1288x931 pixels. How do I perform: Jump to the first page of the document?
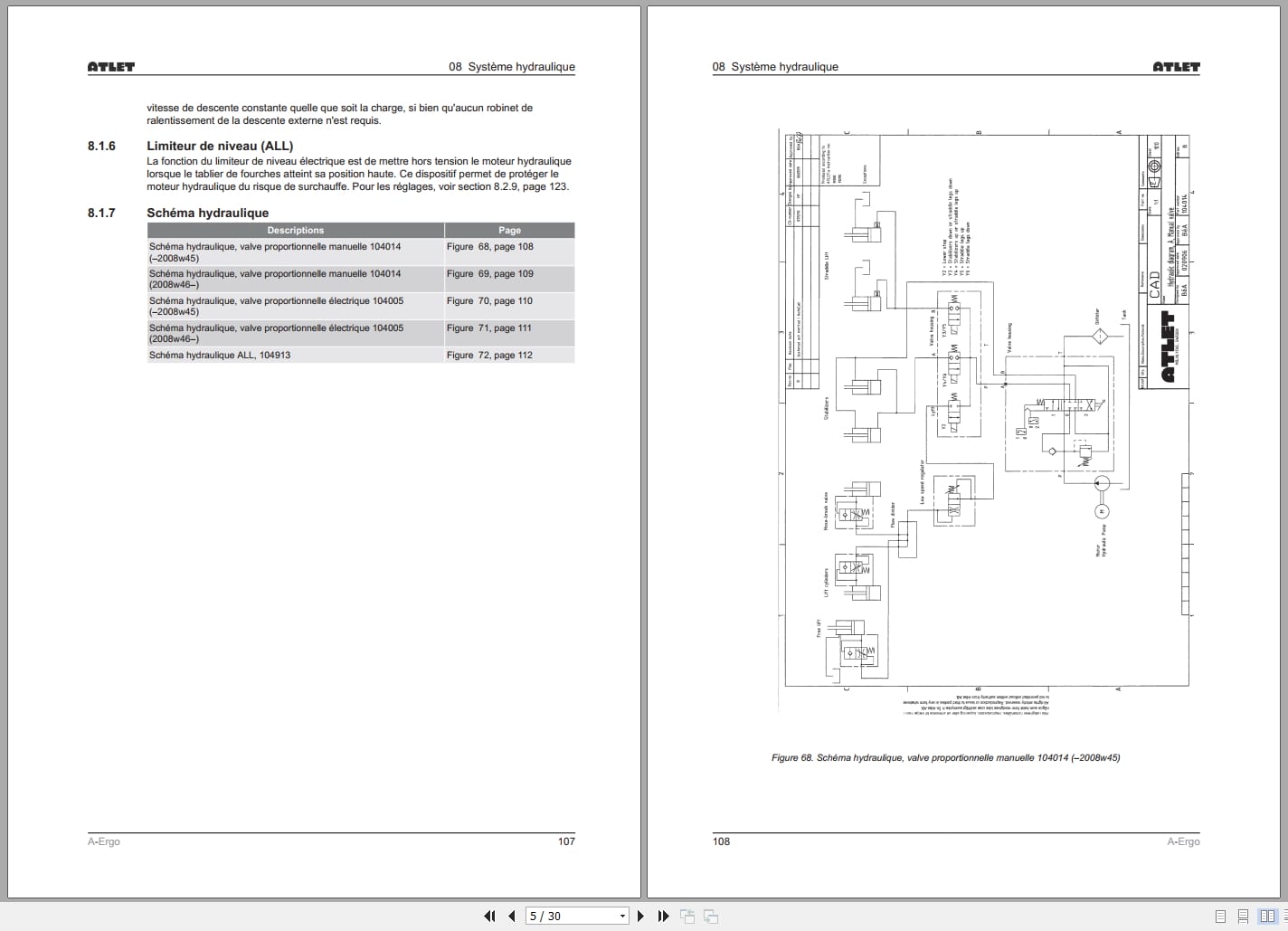click(489, 916)
